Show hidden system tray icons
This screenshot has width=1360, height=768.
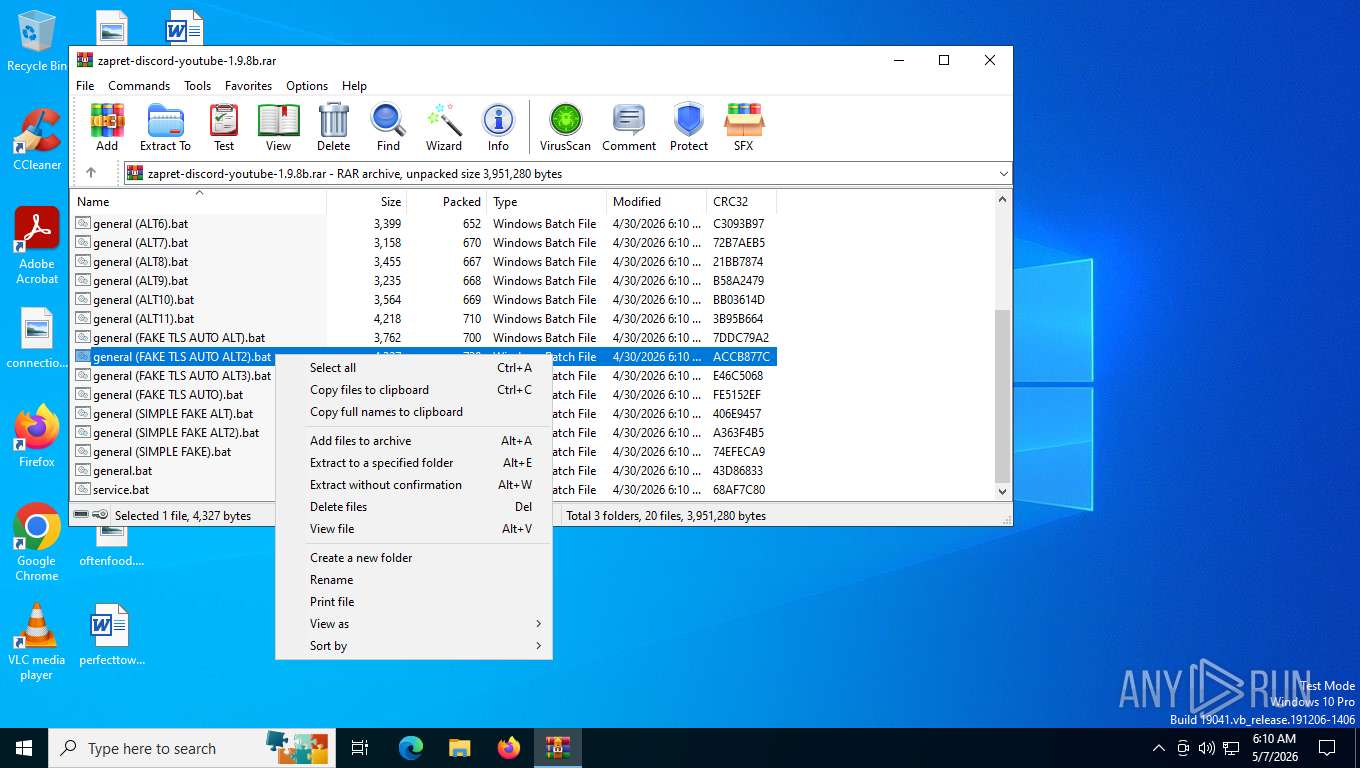point(1159,748)
